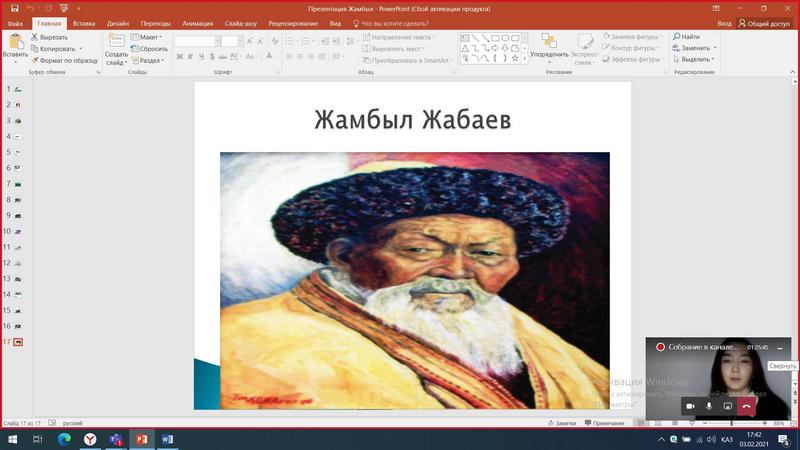This screenshot has height=450, width=800.
Task: Click the Review (Рецензирование) tab
Action: tap(293, 23)
